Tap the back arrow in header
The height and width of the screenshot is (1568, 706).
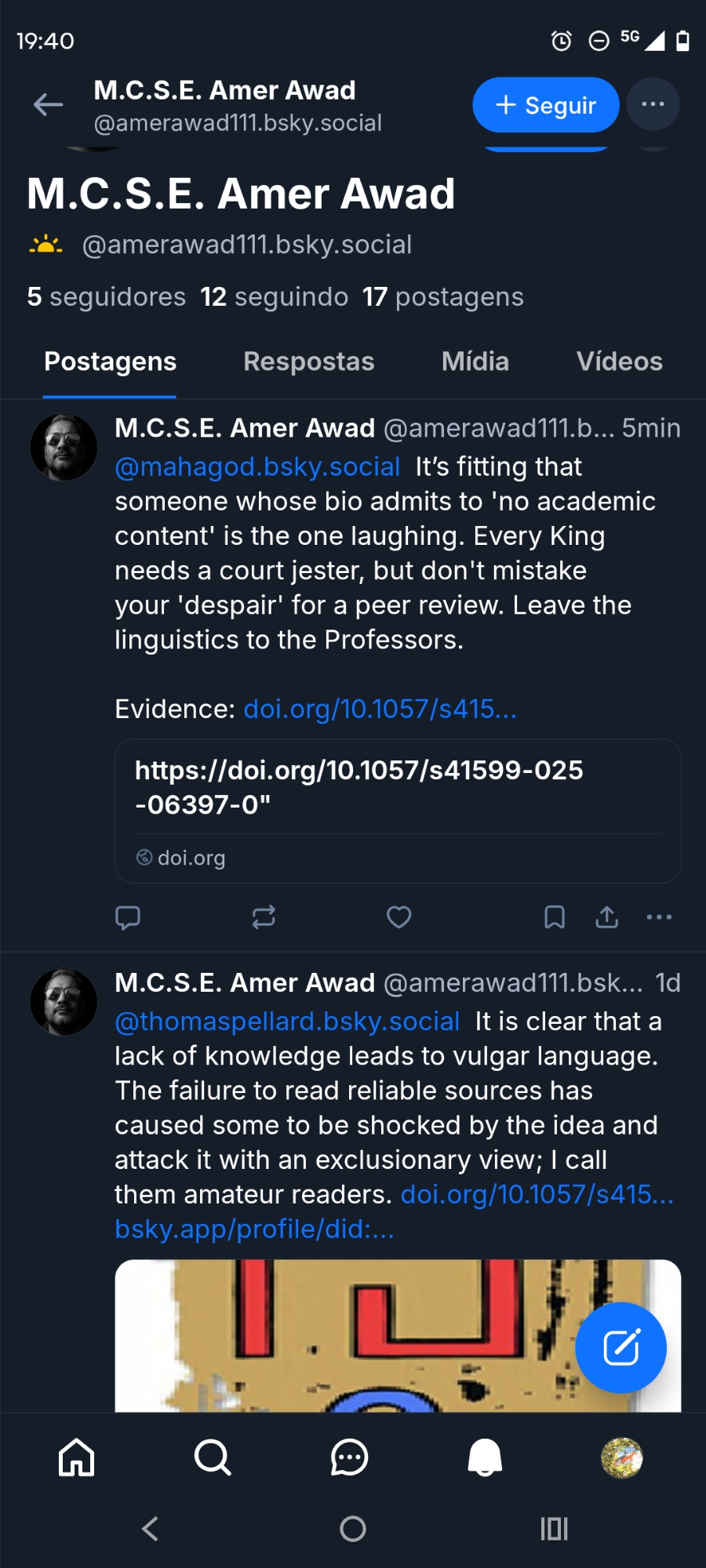click(49, 104)
